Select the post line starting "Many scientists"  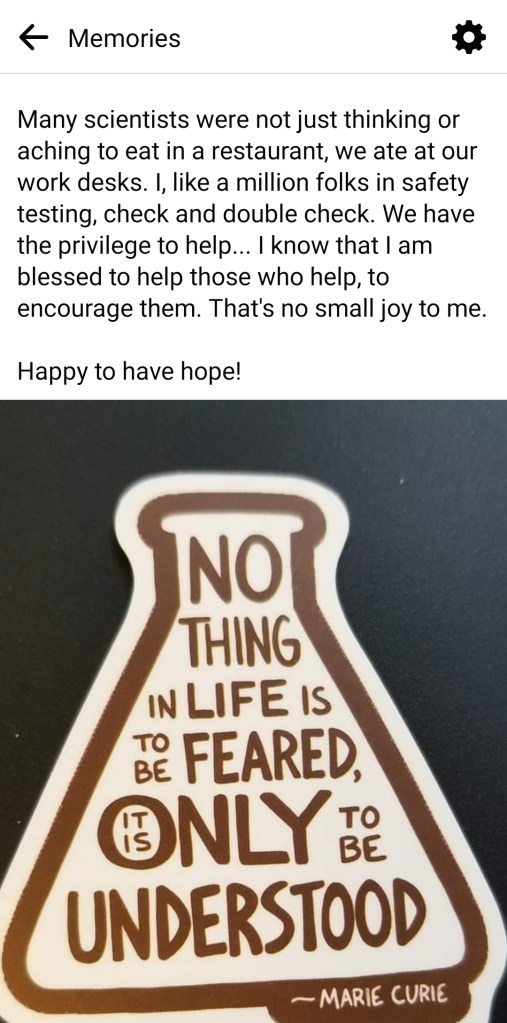click(x=239, y=120)
